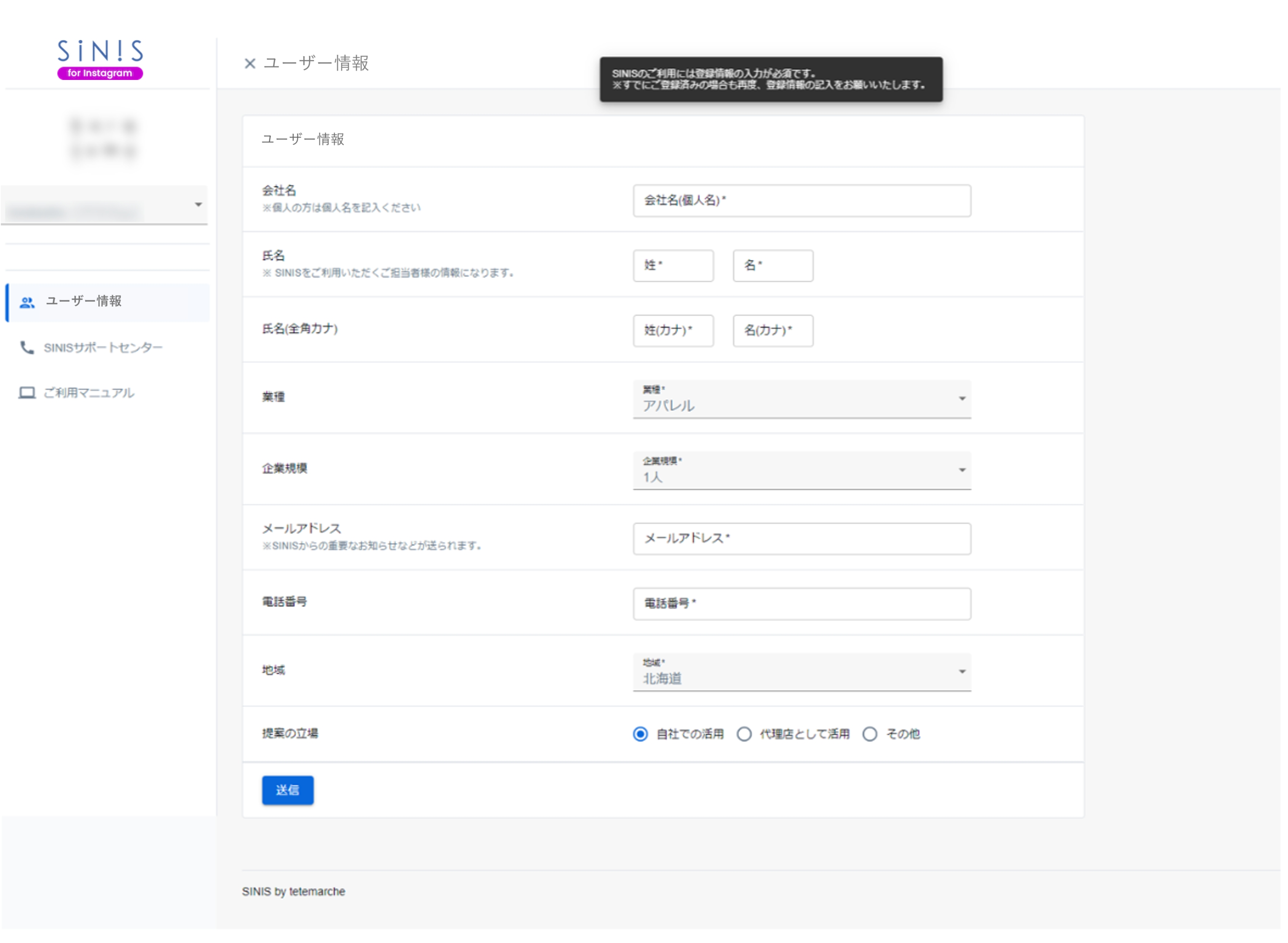Click the 会社名(個人名) input field
Viewport: 1288px width, 943px height.
tap(801, 200)
